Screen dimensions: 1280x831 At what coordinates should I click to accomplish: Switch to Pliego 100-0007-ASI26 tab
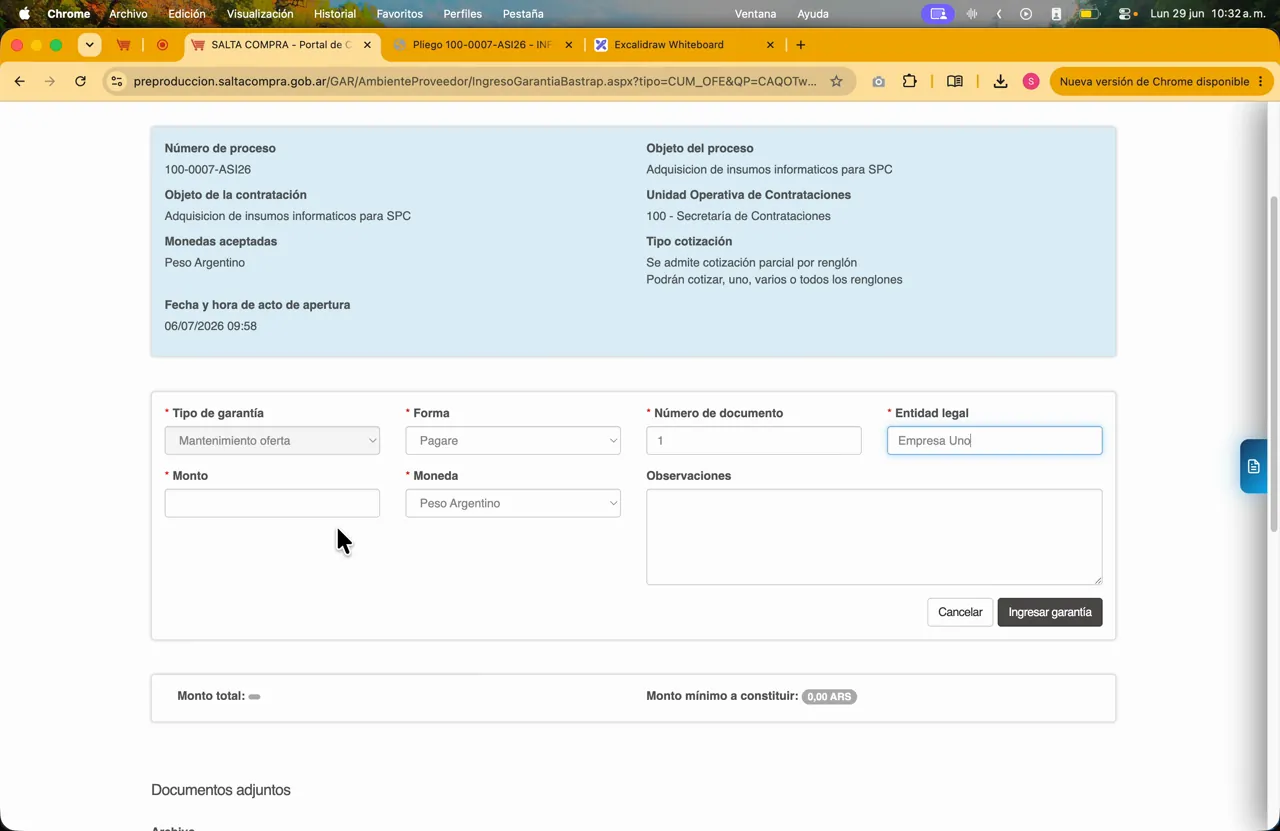coord(482,45)
